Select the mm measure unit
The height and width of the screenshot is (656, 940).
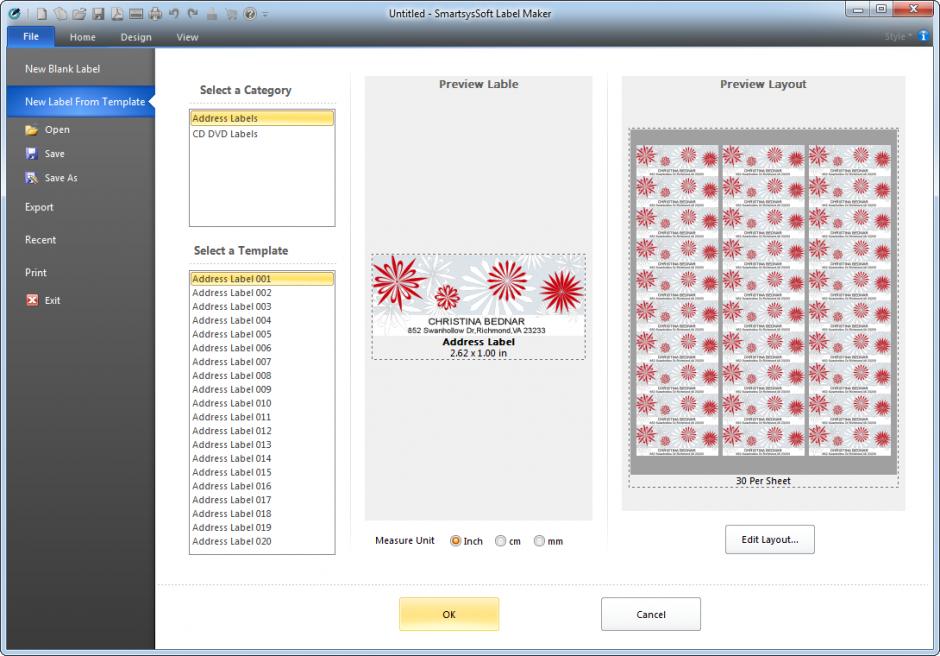[540, 541]
